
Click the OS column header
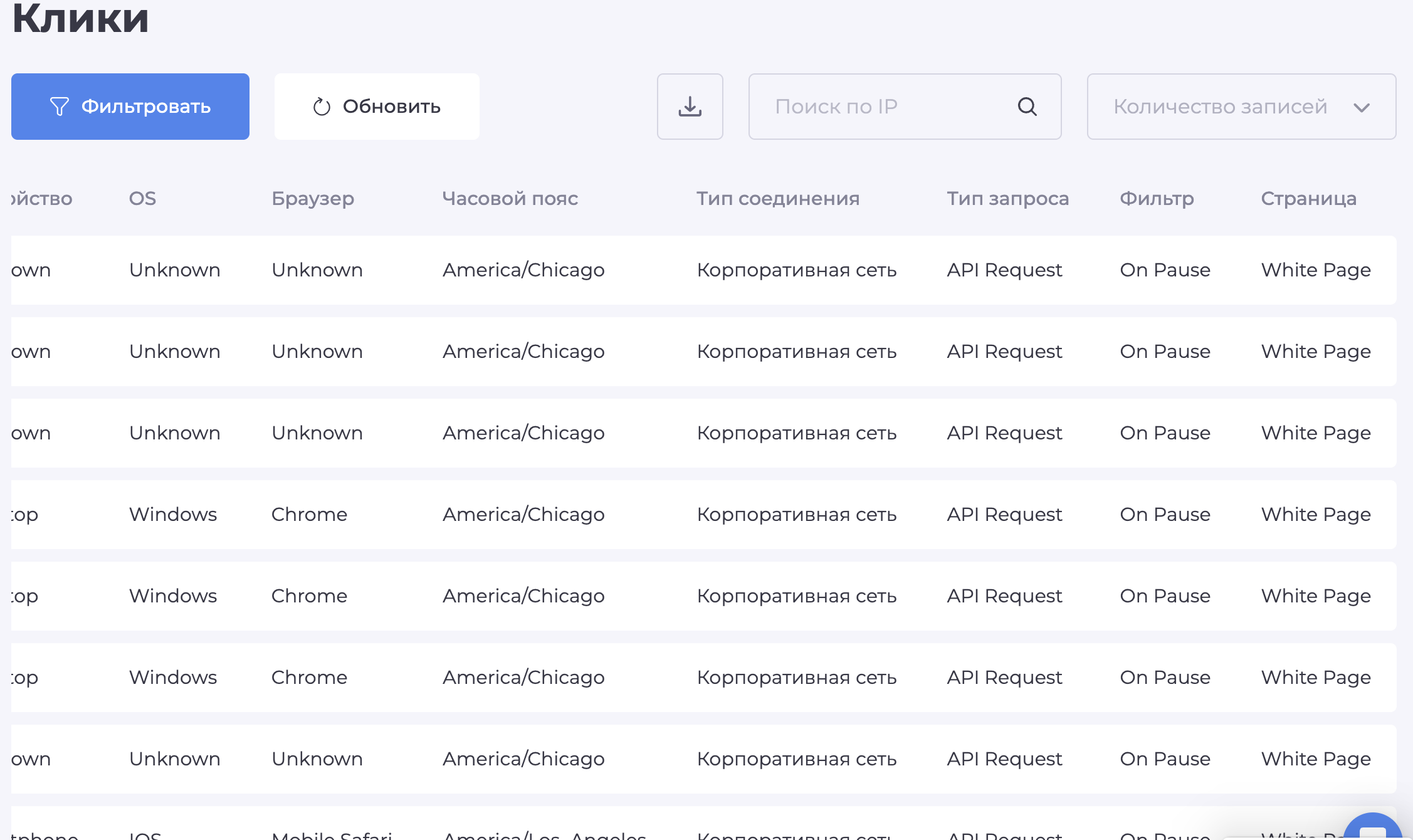pyautogui.click(x=142, y=199)
